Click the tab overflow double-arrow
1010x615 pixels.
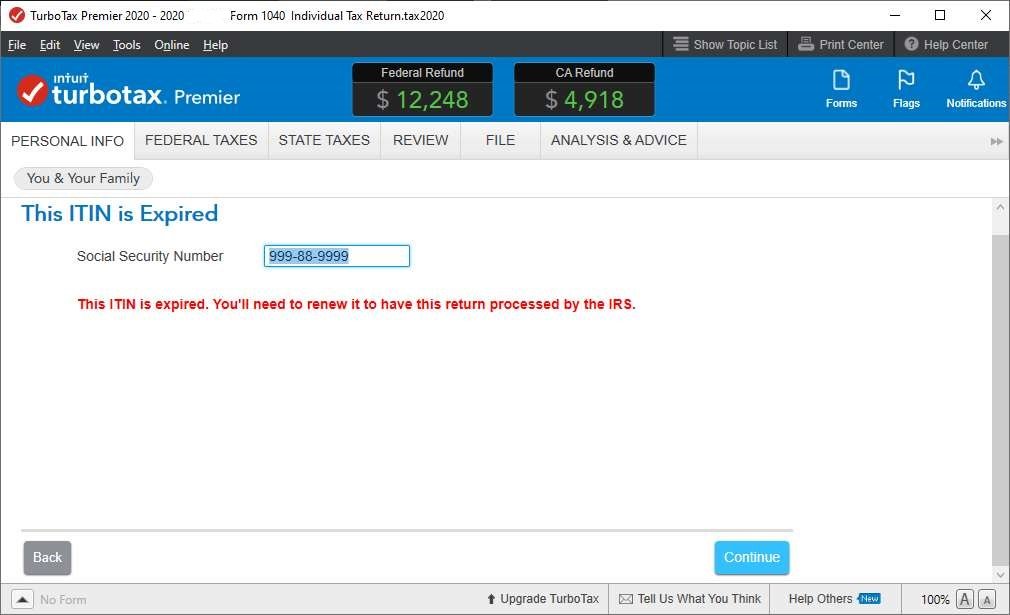point(996,142)
